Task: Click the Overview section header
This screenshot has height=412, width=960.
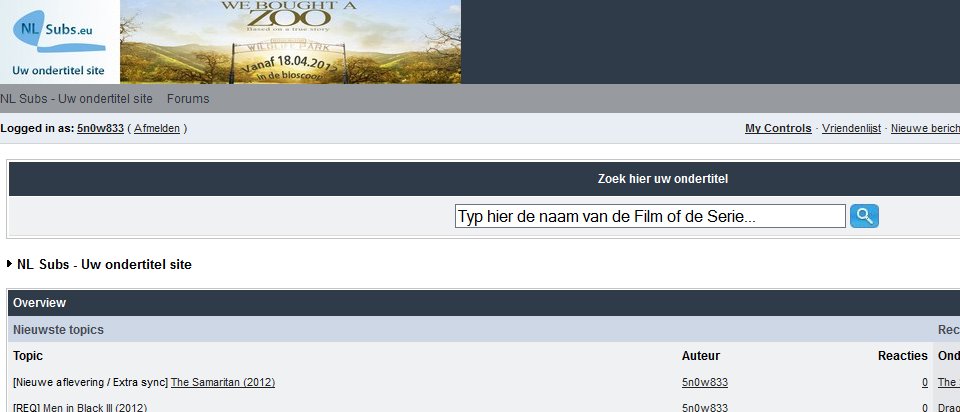Action: click(x=39, y=302)
